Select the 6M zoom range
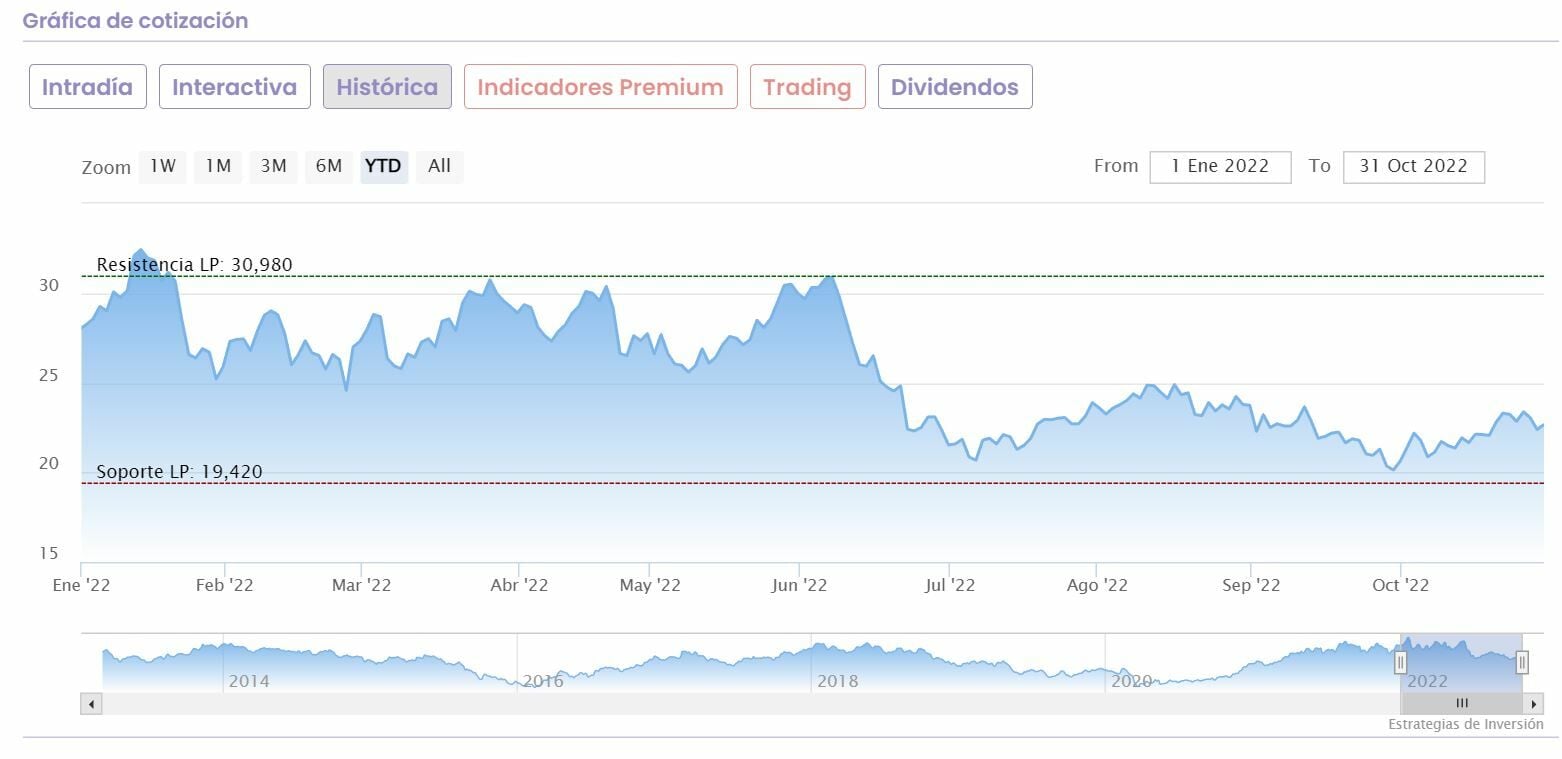This screenshot has width=1562, height=759. click(329, 166)
